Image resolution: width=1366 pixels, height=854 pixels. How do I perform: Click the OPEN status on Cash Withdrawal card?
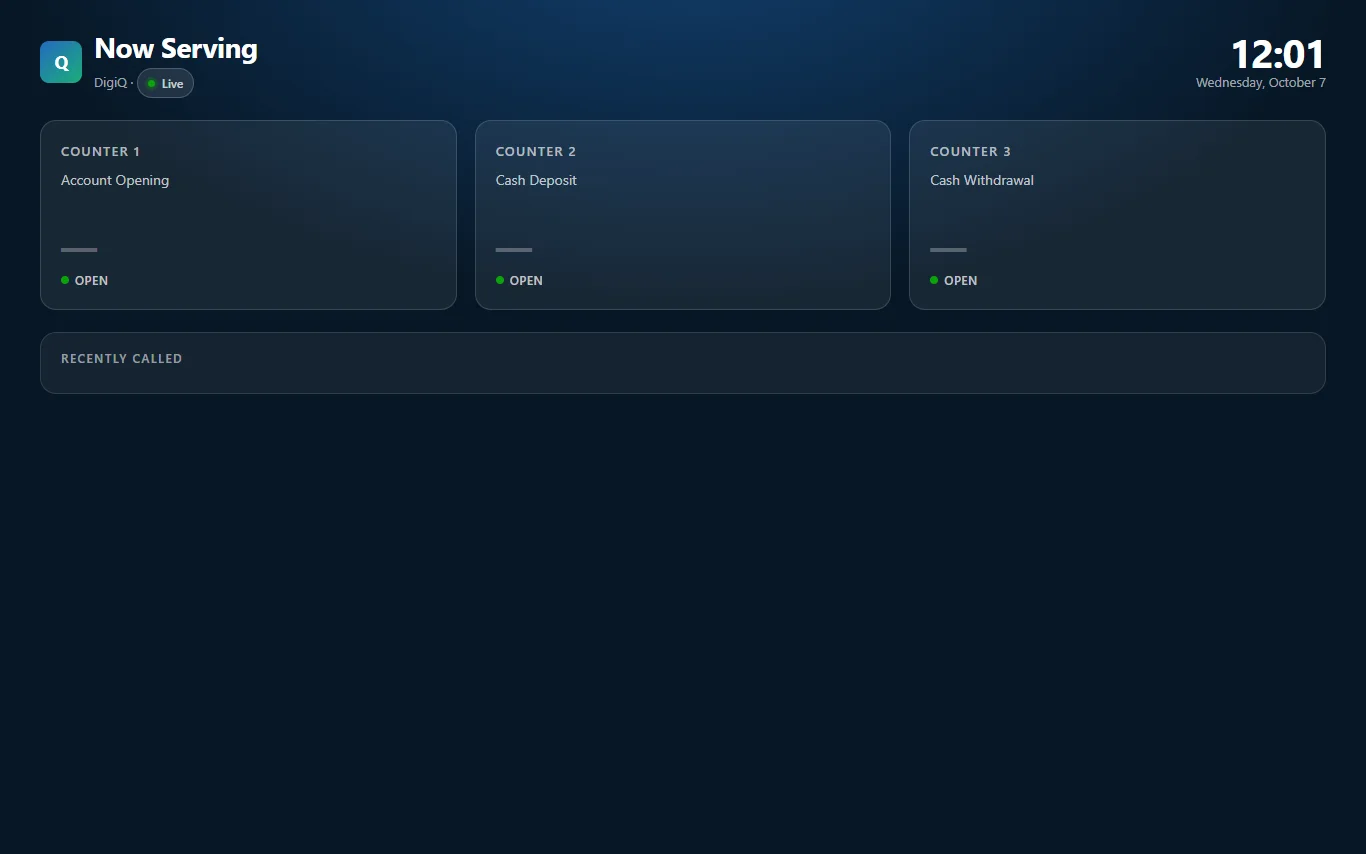(954, 281)
